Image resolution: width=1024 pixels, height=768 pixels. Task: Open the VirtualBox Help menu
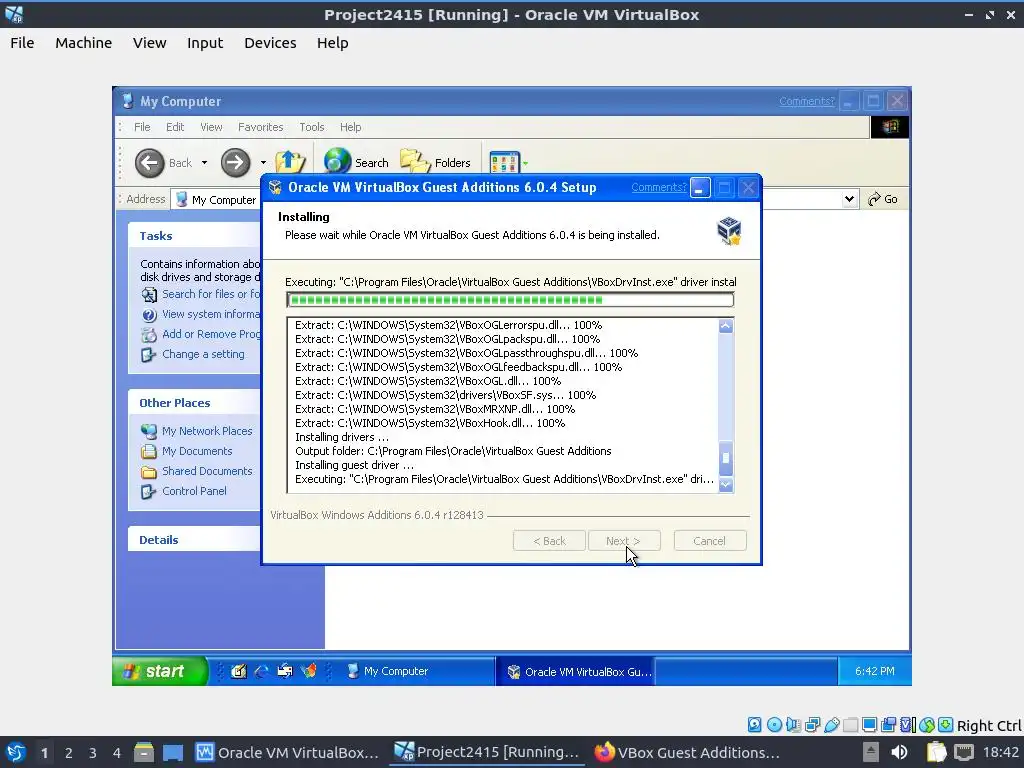332,42
